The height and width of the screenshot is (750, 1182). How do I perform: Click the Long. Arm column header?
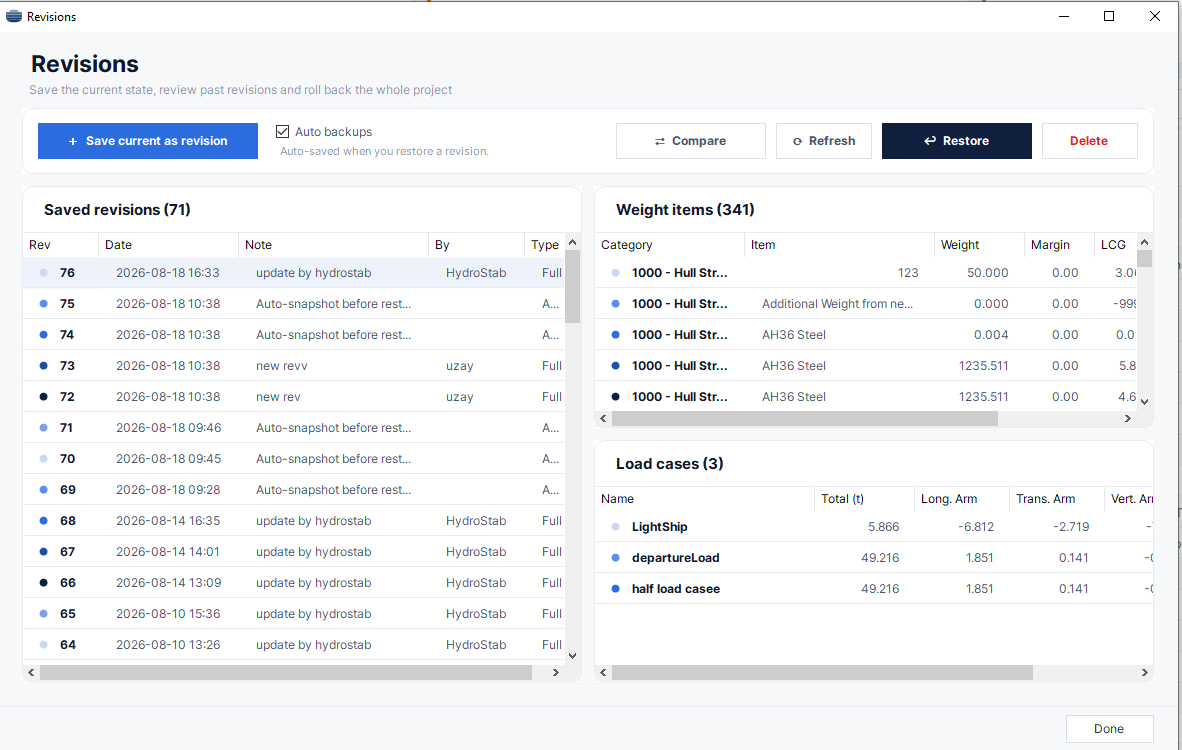click(x=962, y=499)
